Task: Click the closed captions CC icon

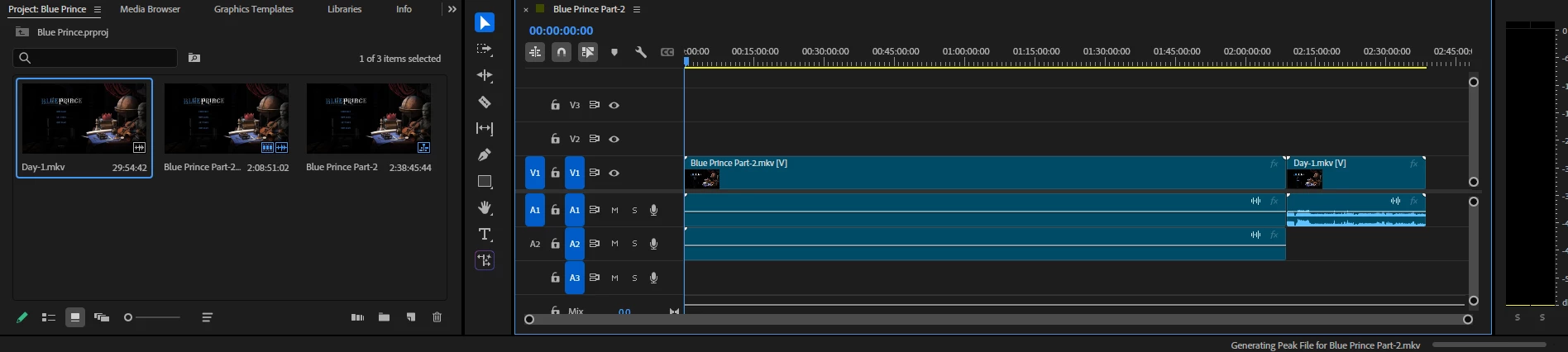Action: [x=667, y=52]
